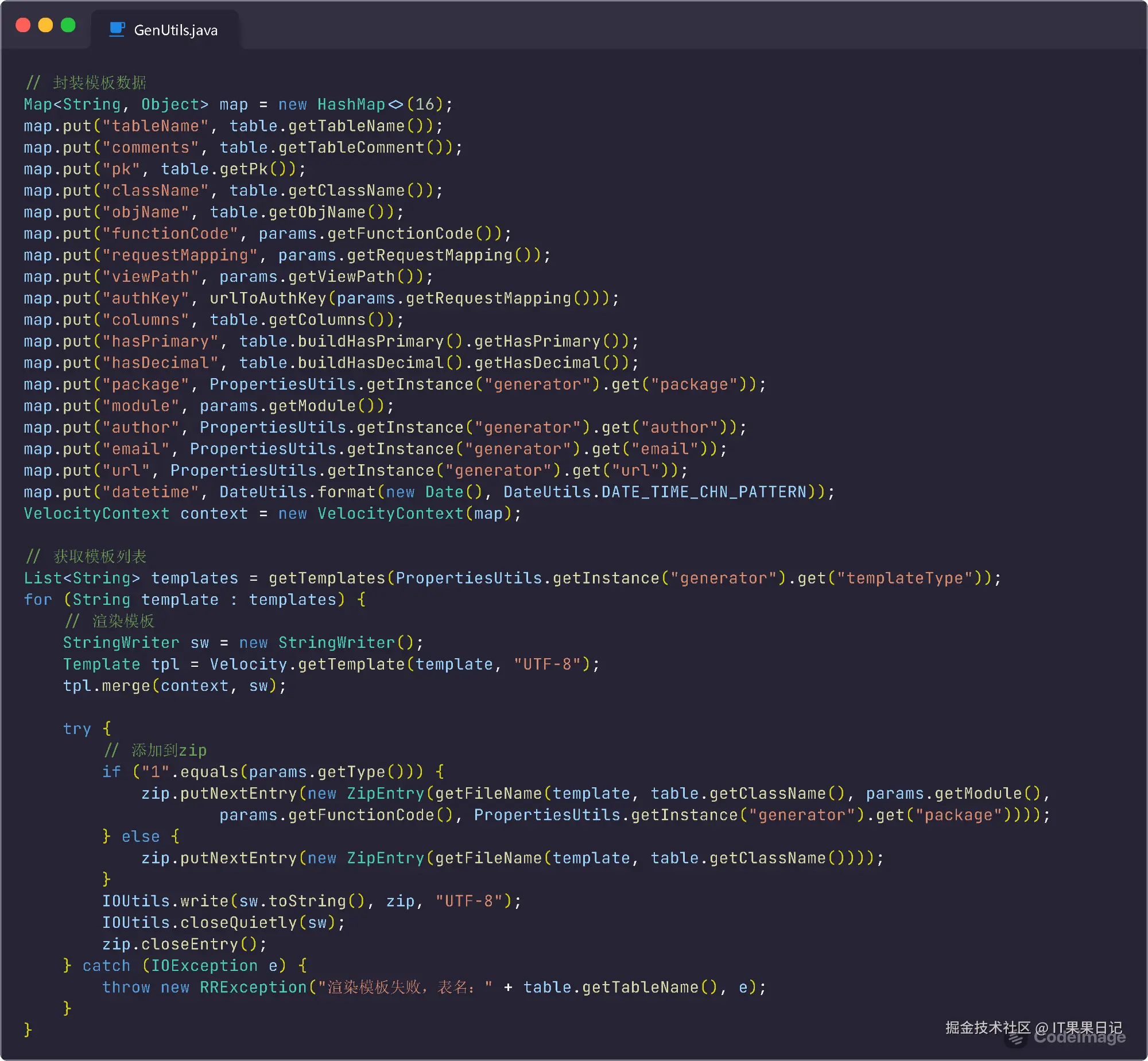Select the GenUtils.java tab

(175, 30)
